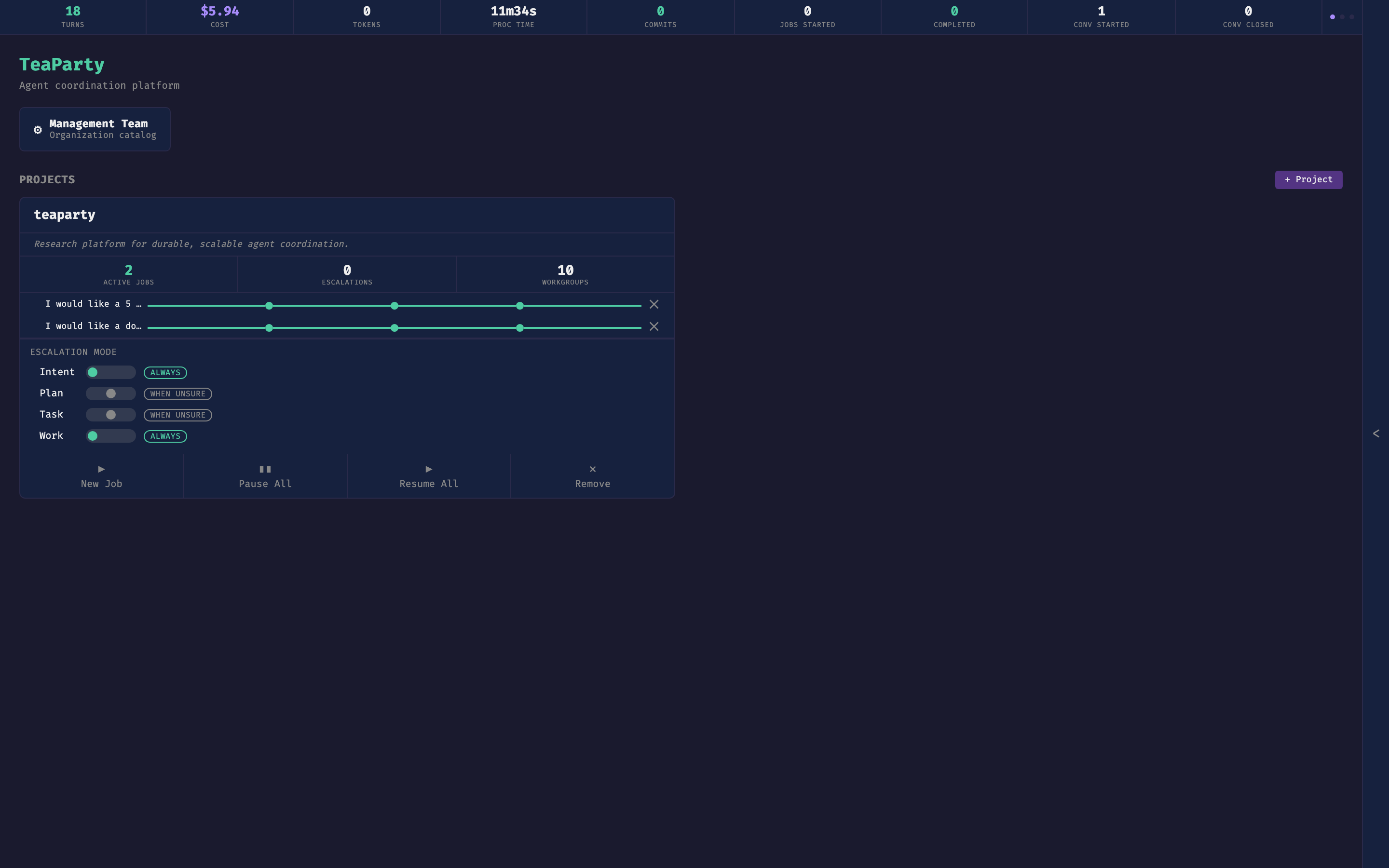Add a new project with + Project
Screen dimensions: 1389x868
1308,180
